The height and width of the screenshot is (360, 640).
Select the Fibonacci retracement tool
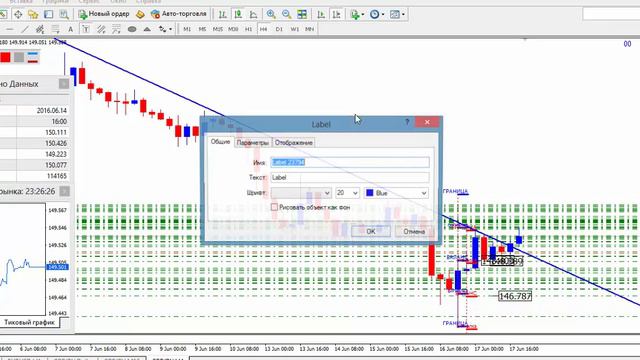point(55,29)
